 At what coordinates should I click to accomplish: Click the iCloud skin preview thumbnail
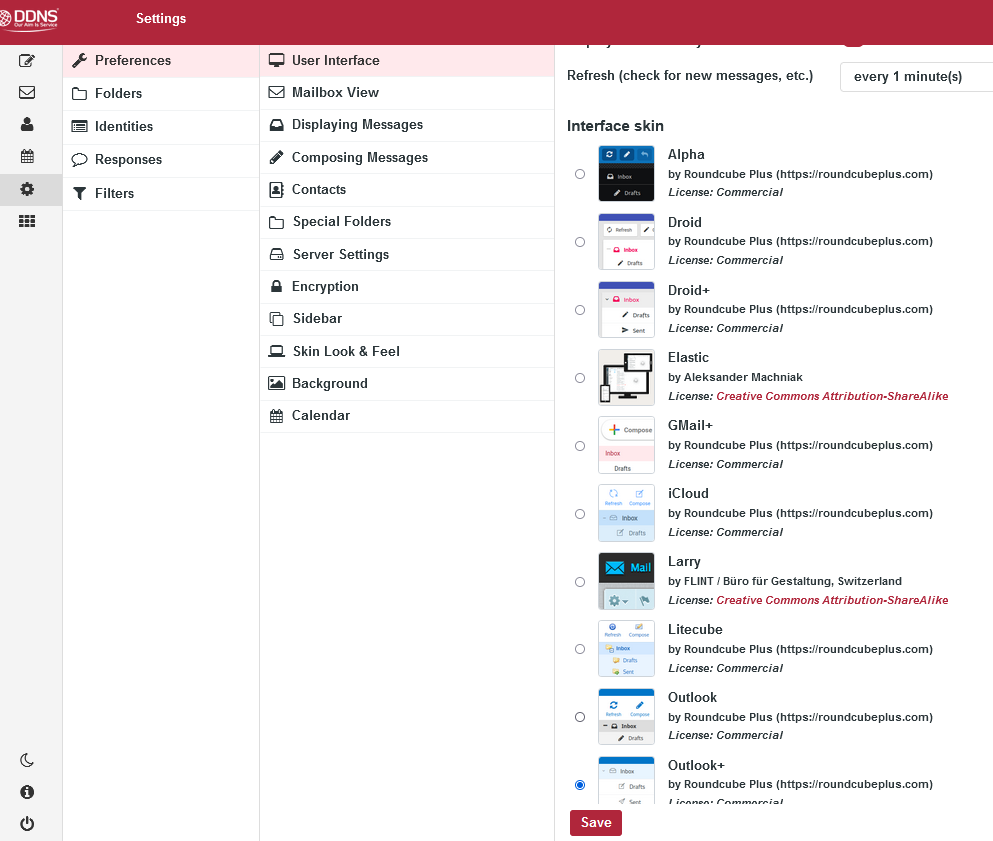coord(626,513)
